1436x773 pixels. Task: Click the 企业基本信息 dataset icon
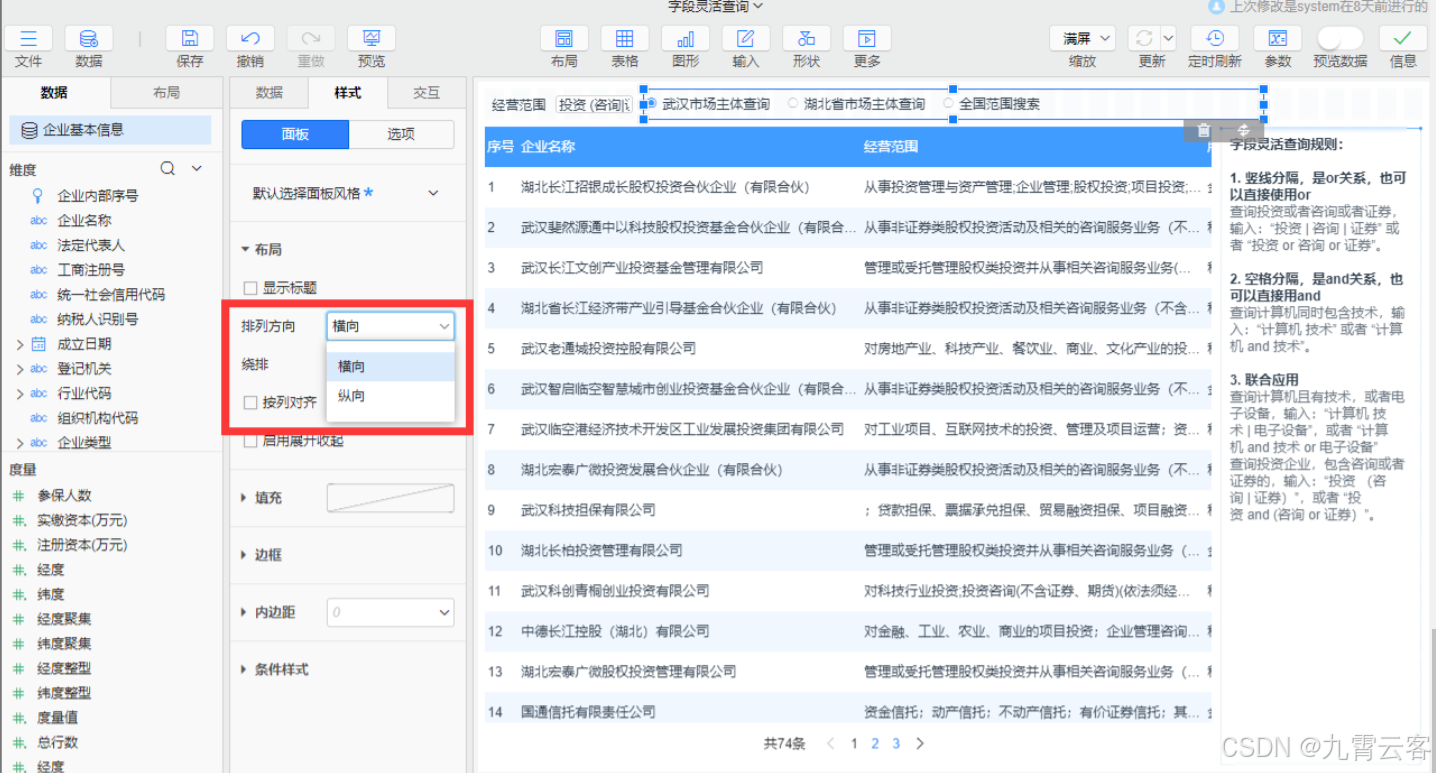click(29, 130)
